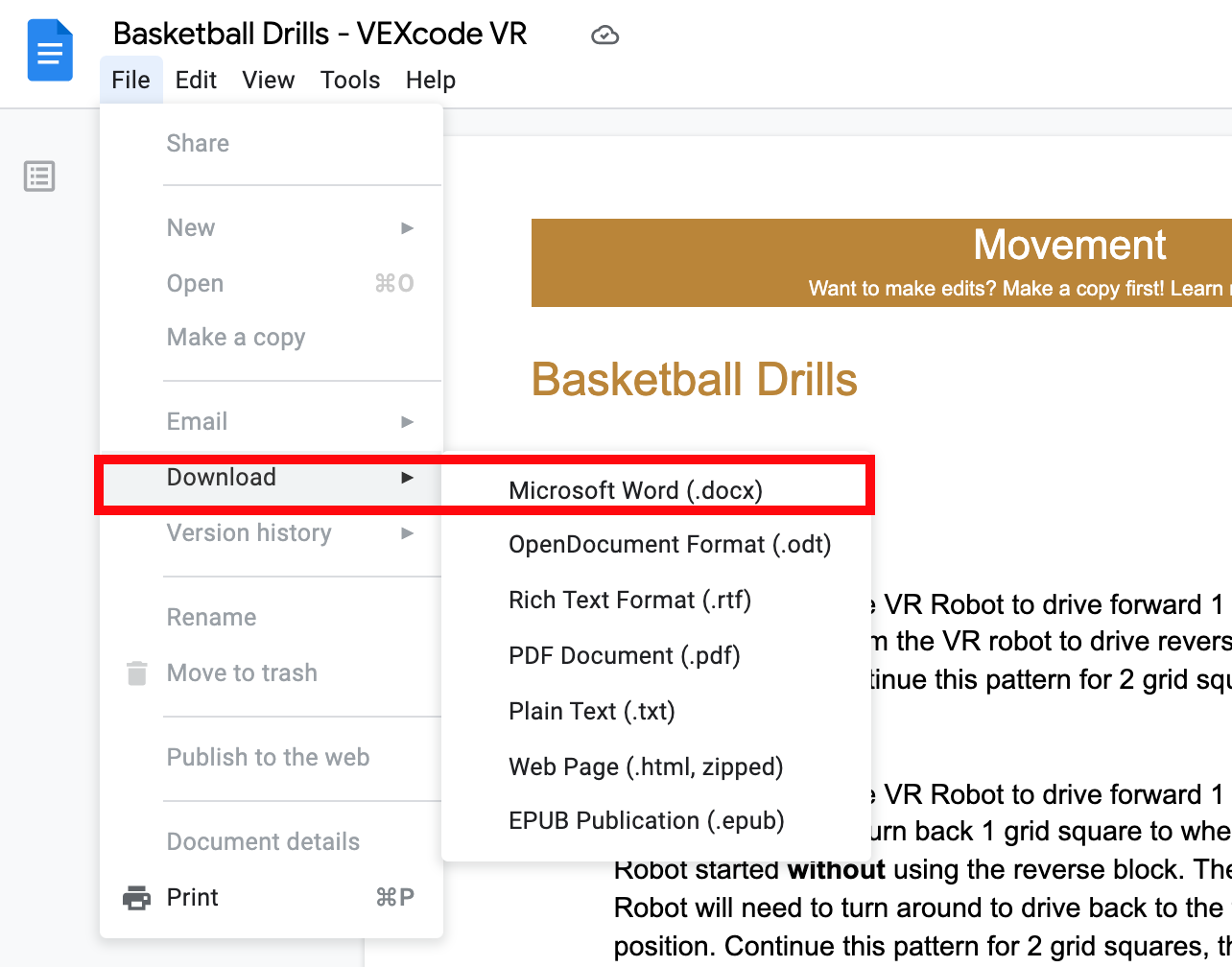Viewport: 1232px width, 967px height.
Task: Click the Basketball Drills document title field
Action: tap(320, 34)
